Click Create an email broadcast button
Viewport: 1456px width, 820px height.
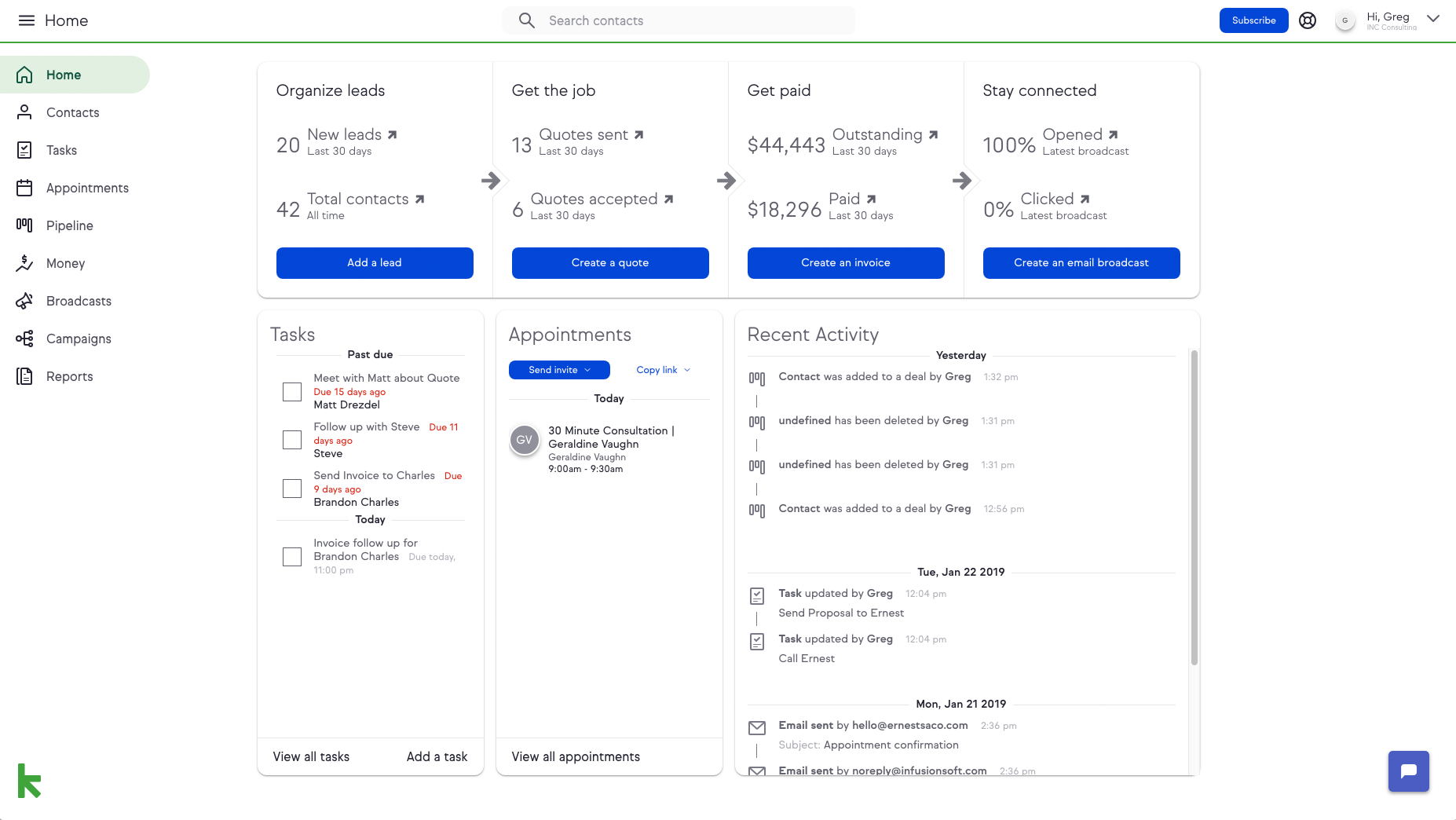click(x=1081, y=263)
